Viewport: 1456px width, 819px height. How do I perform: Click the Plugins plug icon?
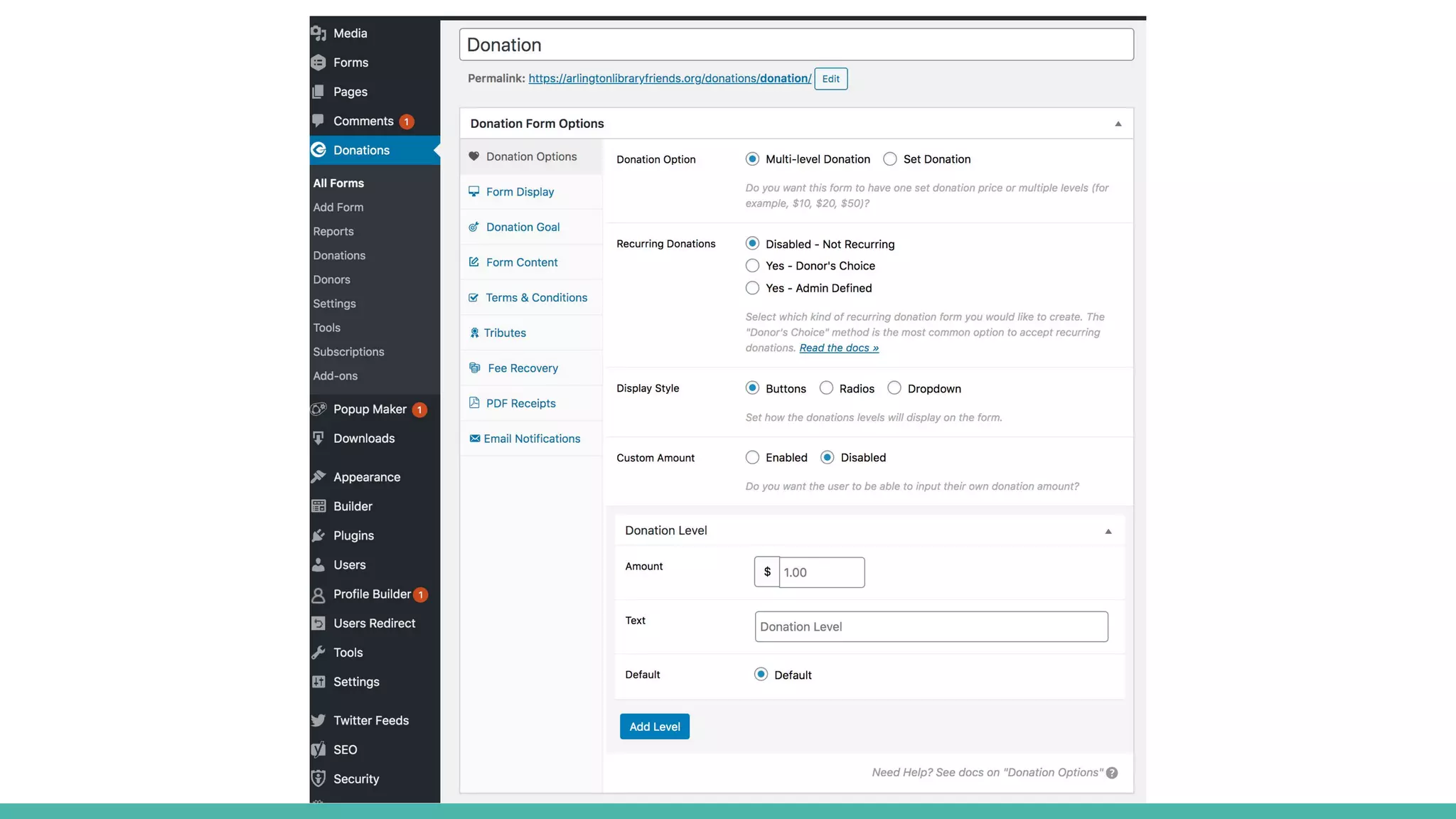318,535
